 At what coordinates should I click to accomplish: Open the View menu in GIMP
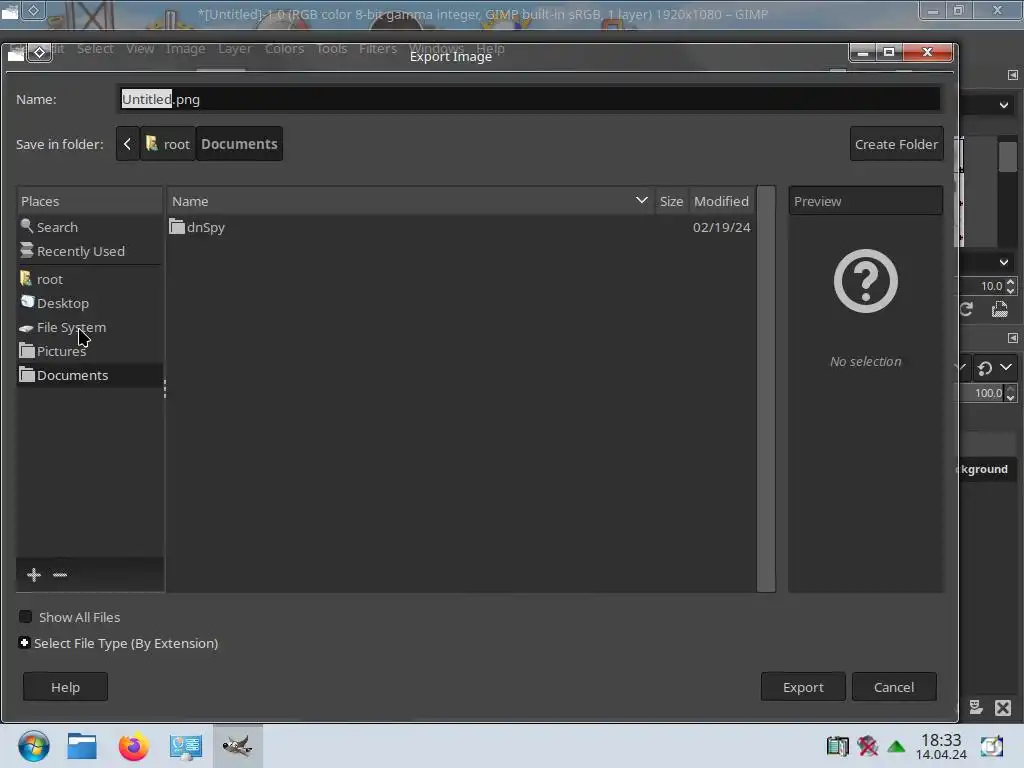(140, 48)
